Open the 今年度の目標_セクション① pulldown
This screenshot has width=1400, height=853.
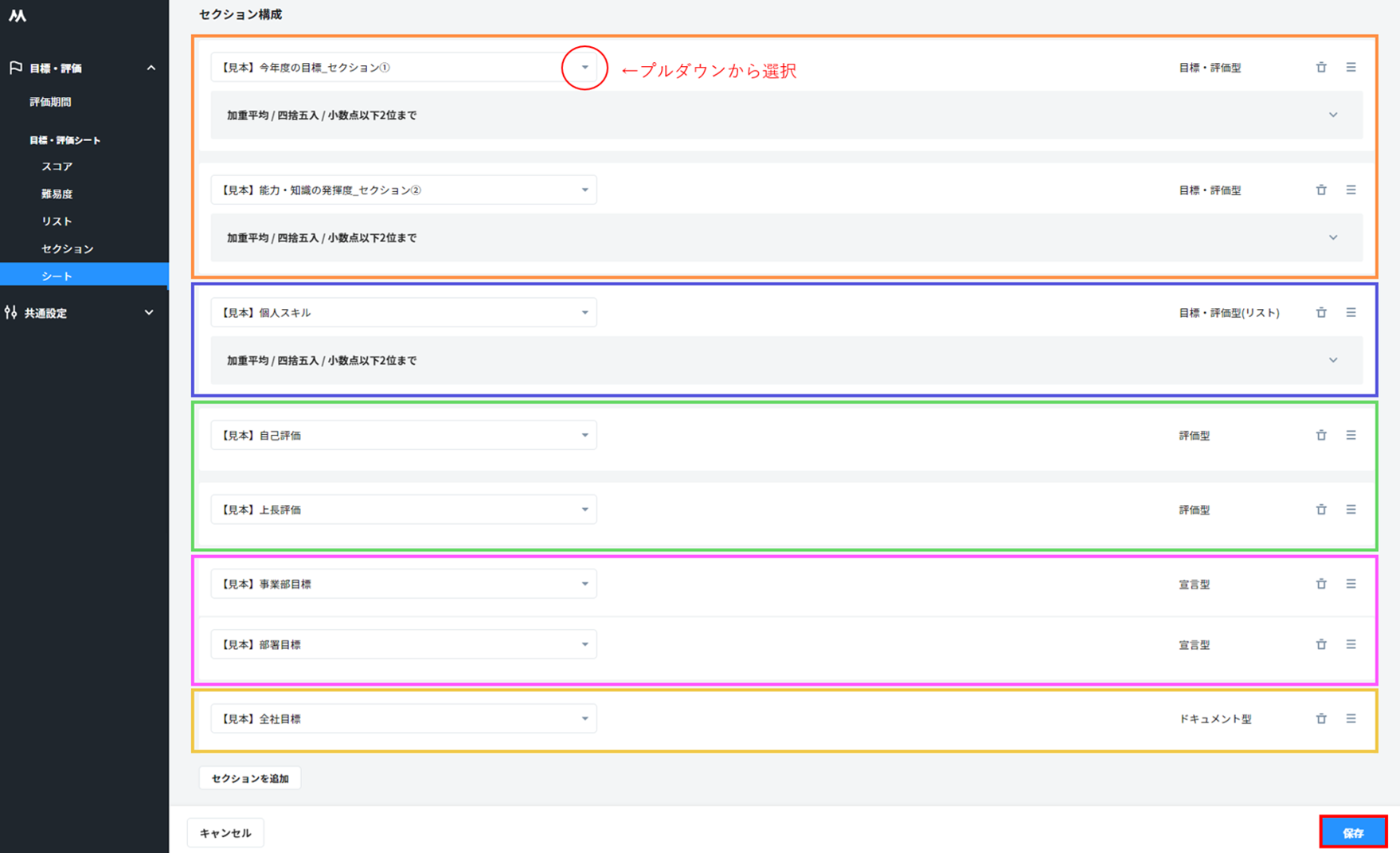[585, 68]
